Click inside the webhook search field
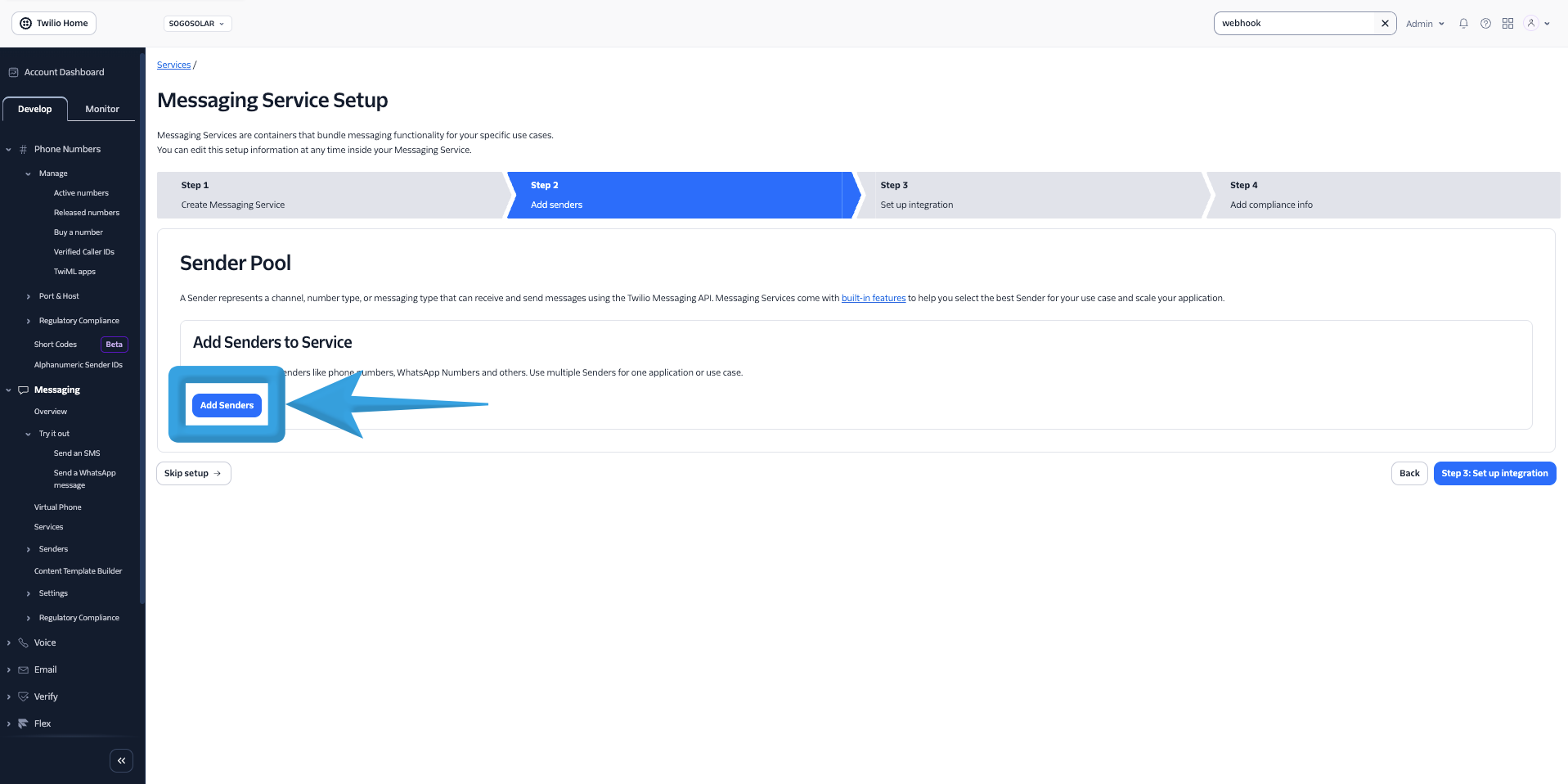The image size is (1568, 784). click(1296, 24)
